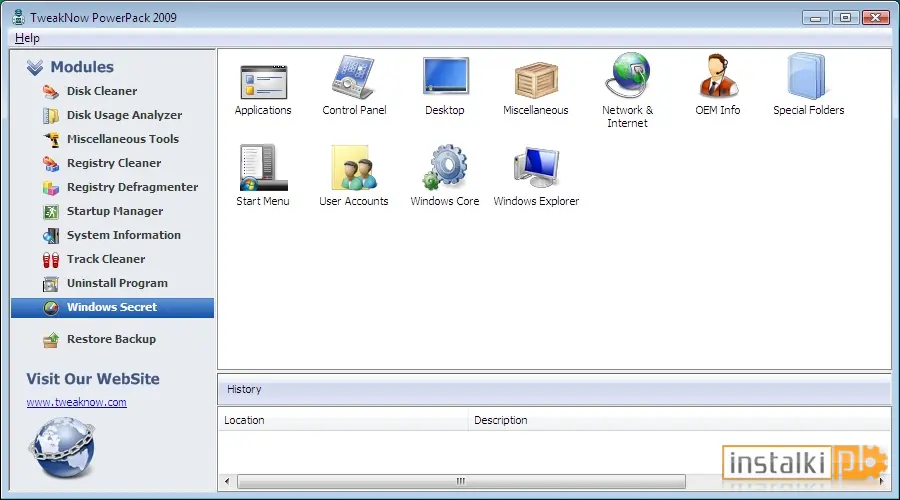Collapse the Modules panel chevron

pyautogui.click(x=35, y=67)
